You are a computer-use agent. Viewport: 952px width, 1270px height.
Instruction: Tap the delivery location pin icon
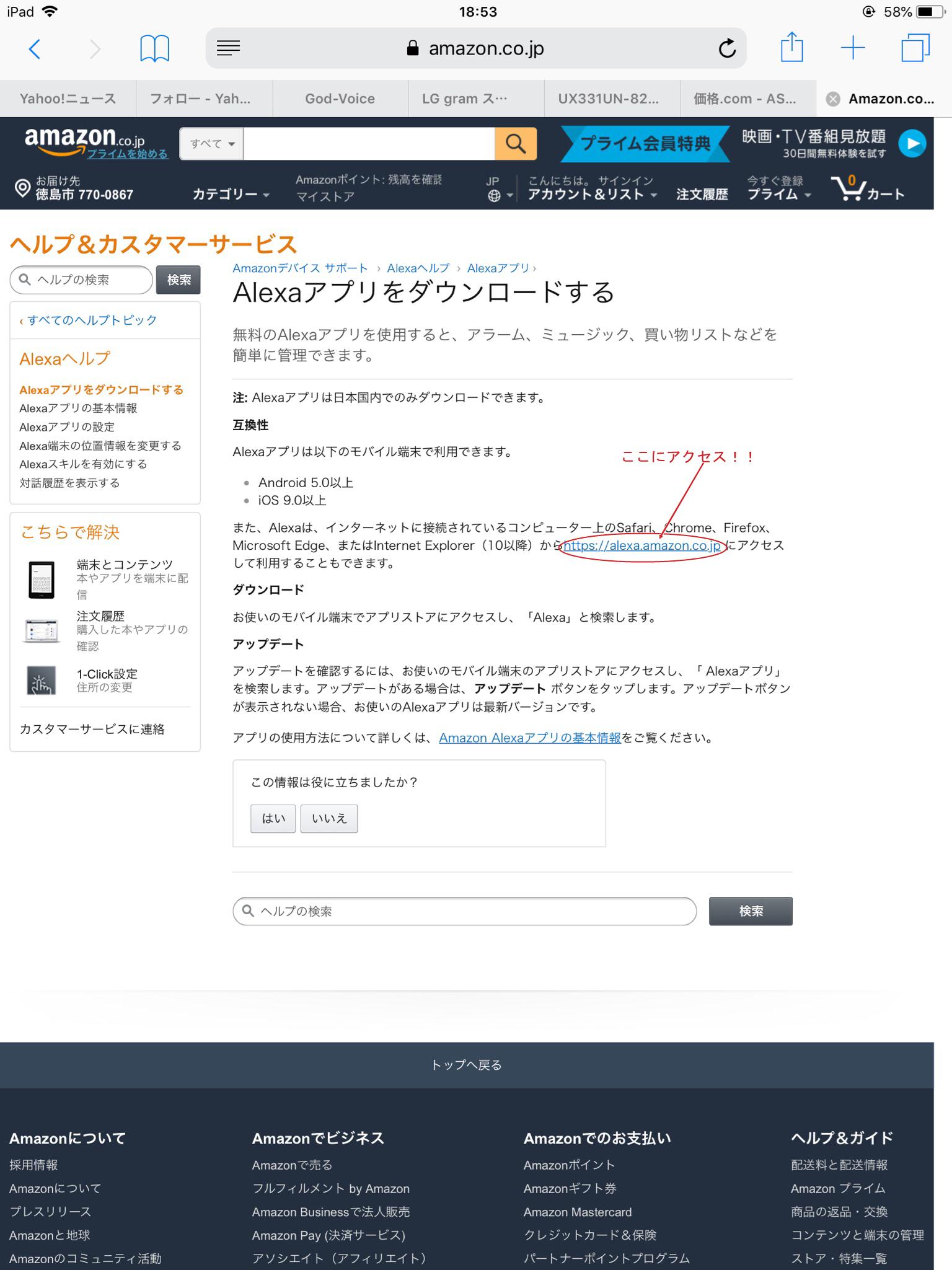coord(22,188)
